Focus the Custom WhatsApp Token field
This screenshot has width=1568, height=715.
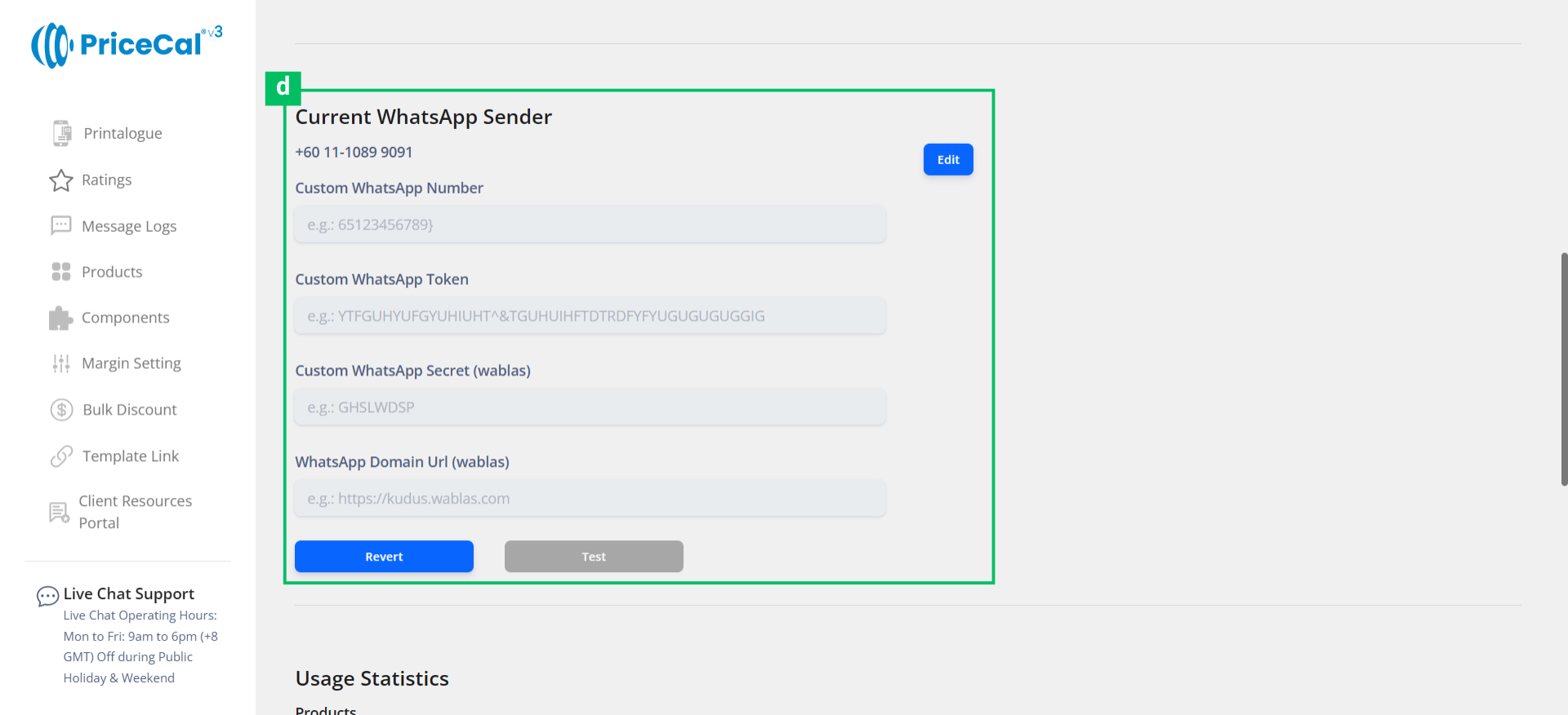click(x=590, y=316)
